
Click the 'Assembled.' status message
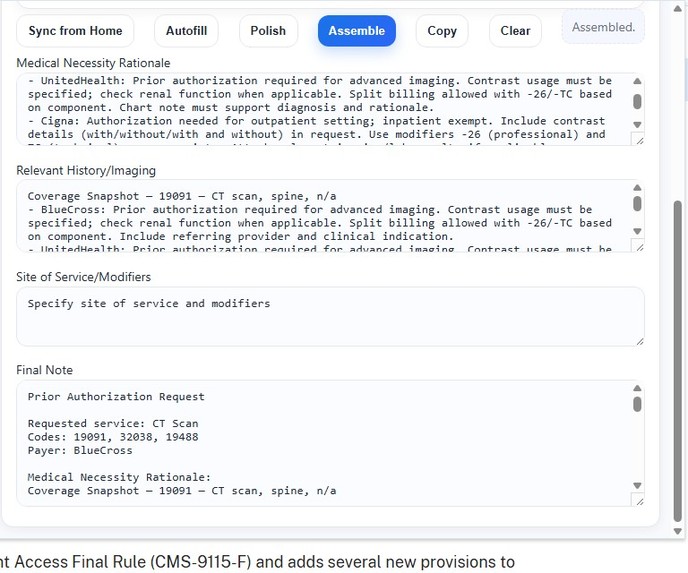603,27
